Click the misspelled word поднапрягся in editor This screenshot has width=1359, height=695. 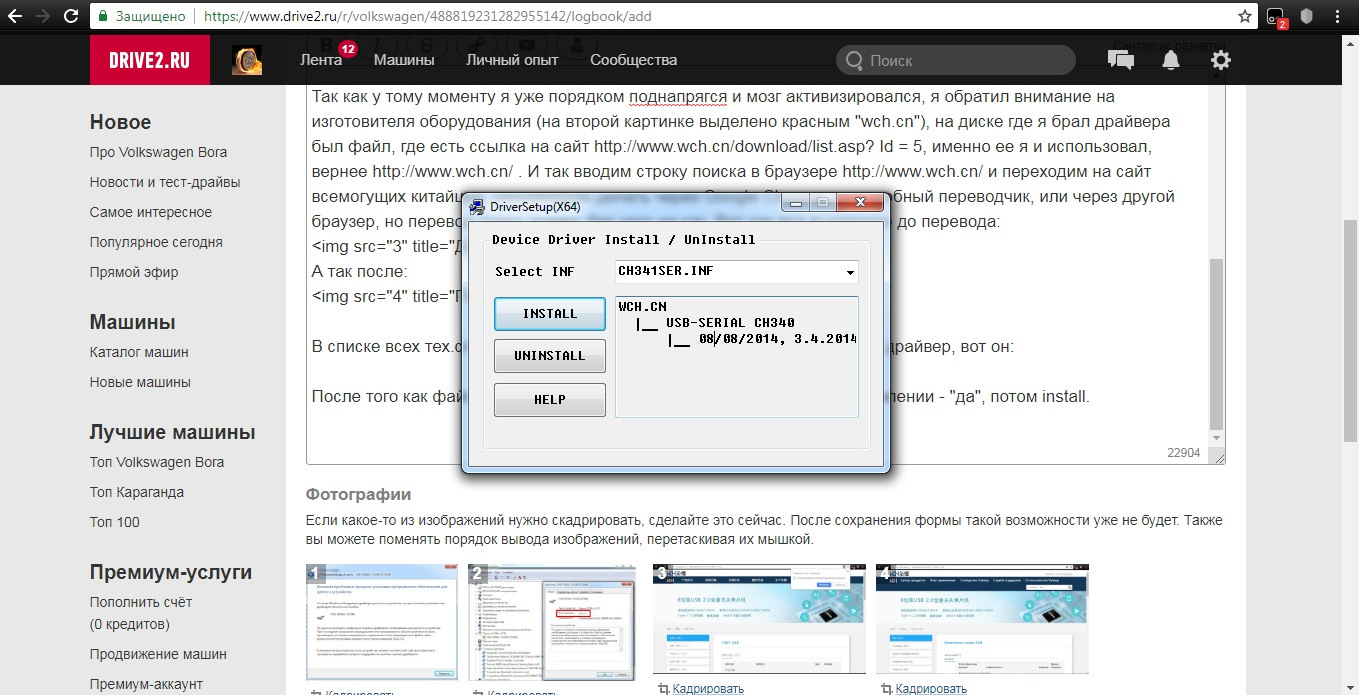tap(678, 97)
